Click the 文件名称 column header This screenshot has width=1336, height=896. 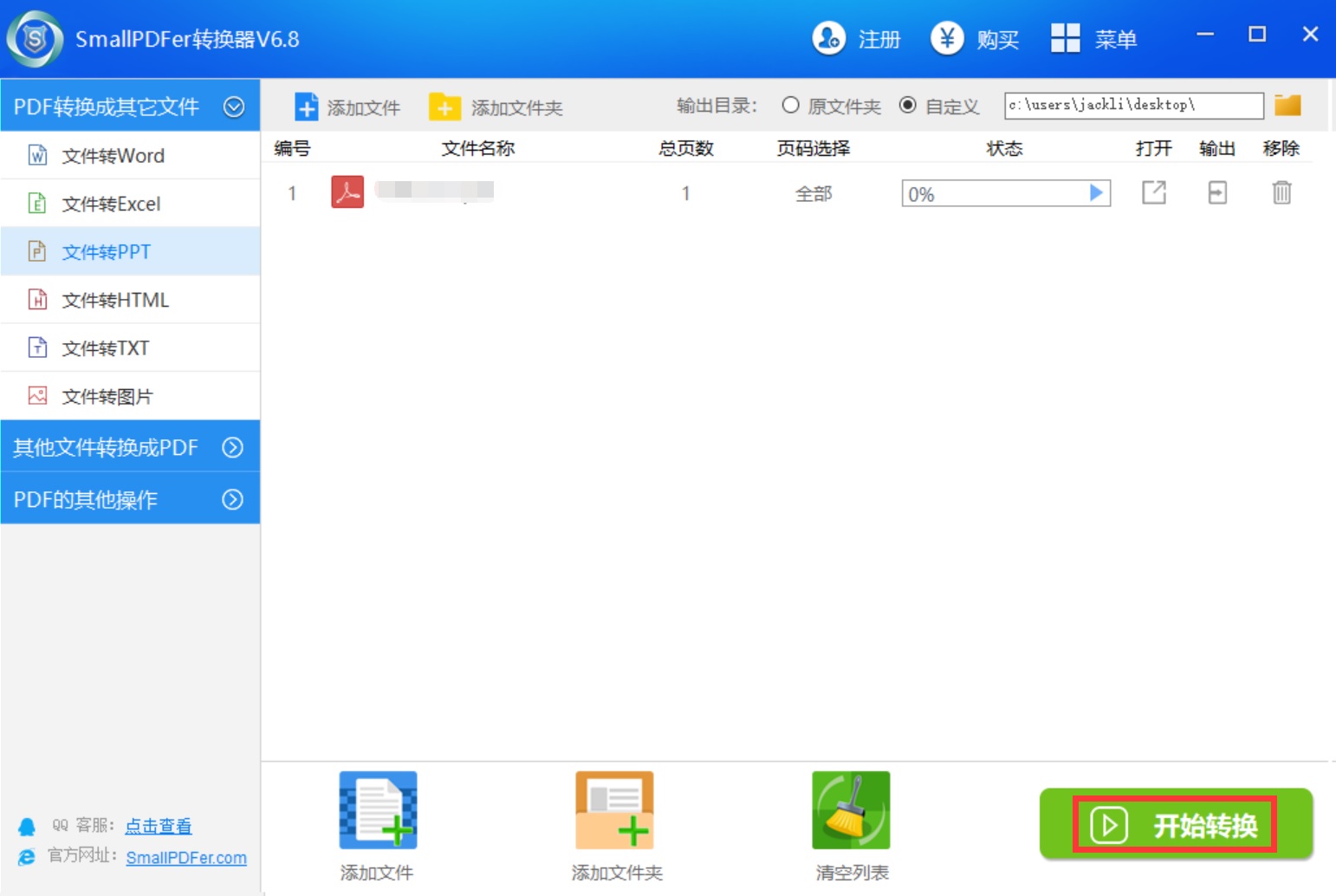[x=478, y=148]
